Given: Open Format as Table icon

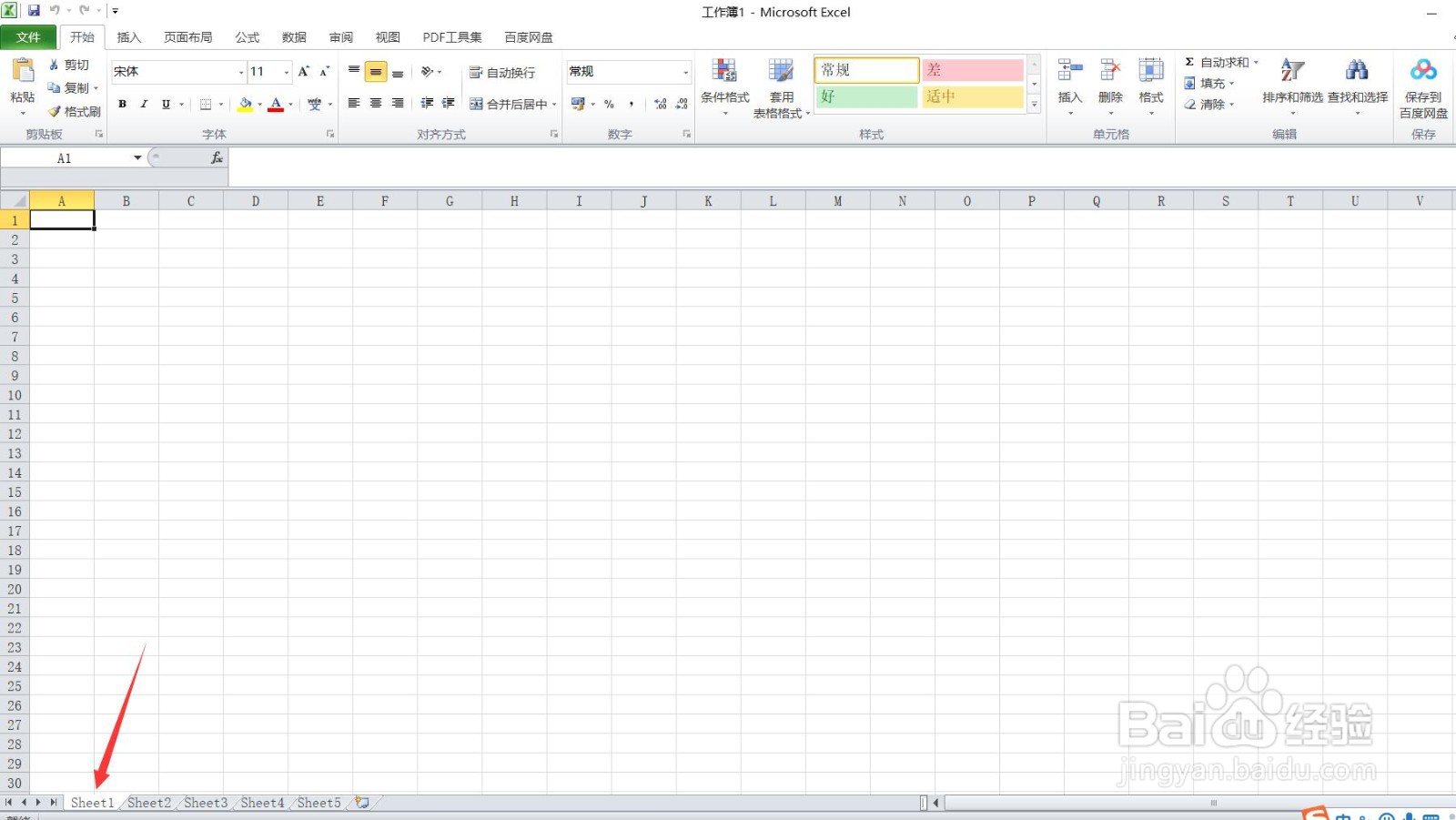Looking at the screenshot, I should 781,71.
